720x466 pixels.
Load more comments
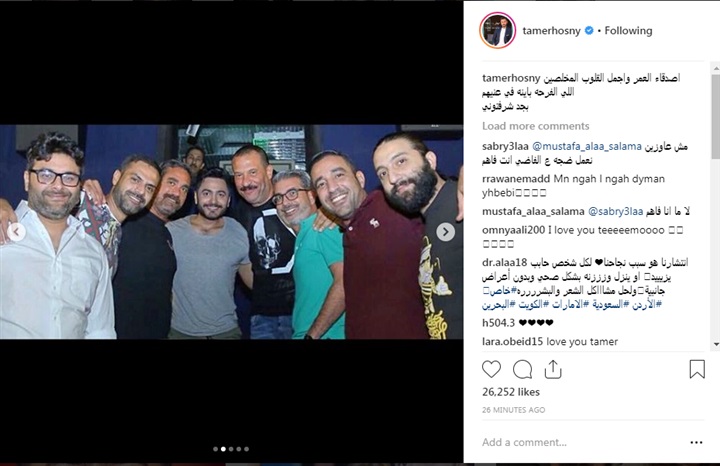coord(535,126)
